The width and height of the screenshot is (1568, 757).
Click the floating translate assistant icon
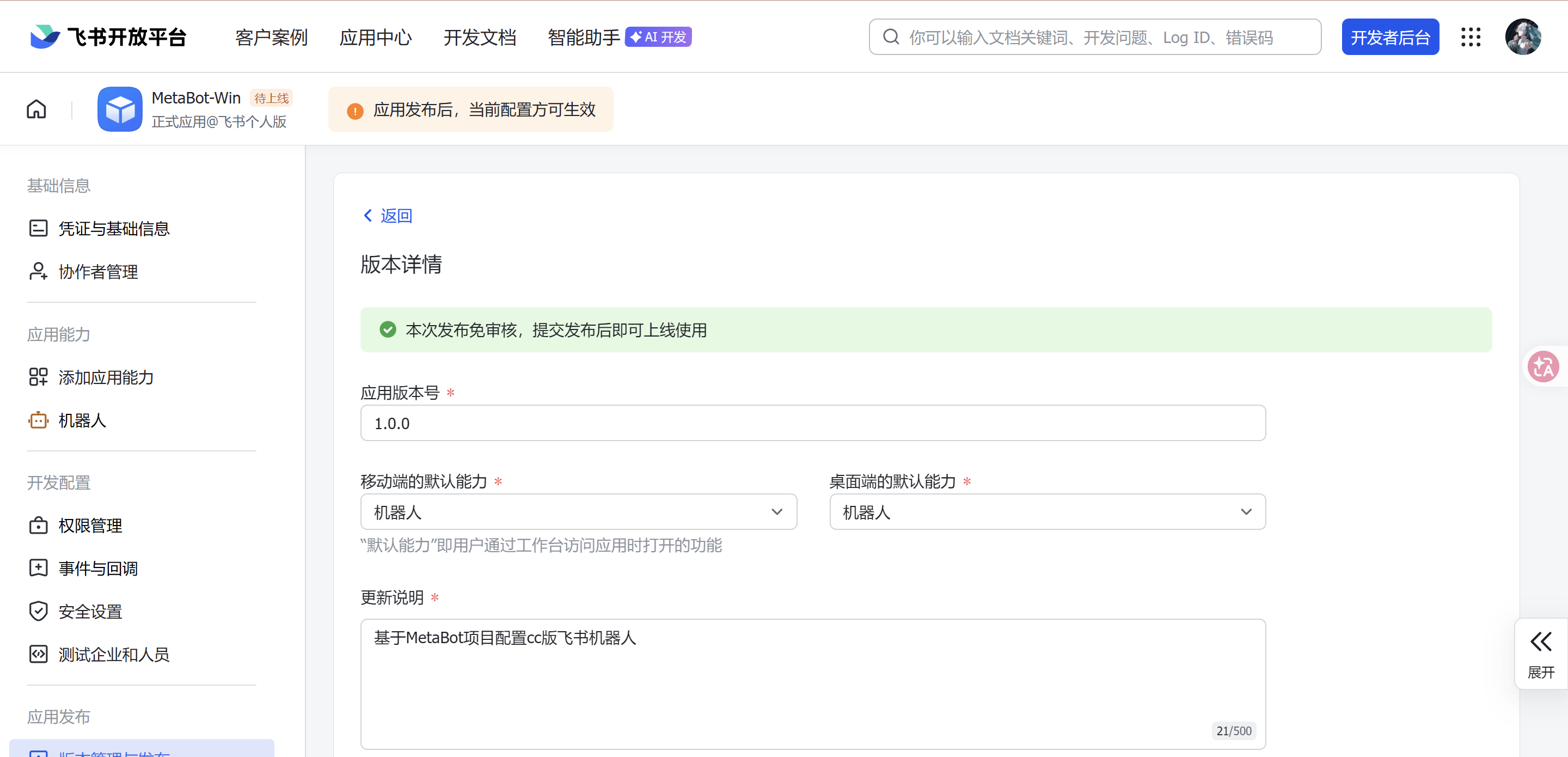pyautogui.click(x=1543, y=367)
